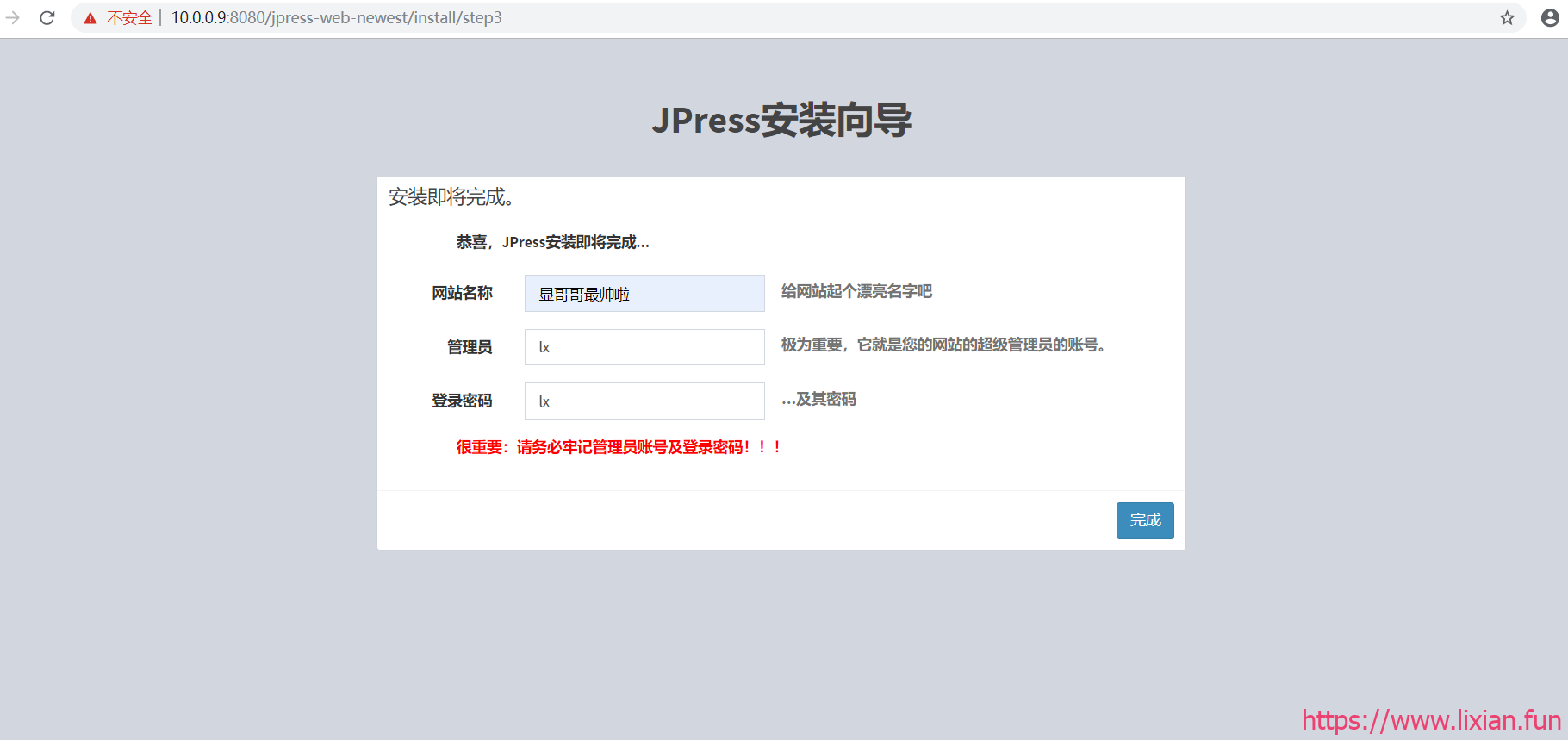Click the 不安全 security label
1568x740 pixels.
tap(130, 18)
